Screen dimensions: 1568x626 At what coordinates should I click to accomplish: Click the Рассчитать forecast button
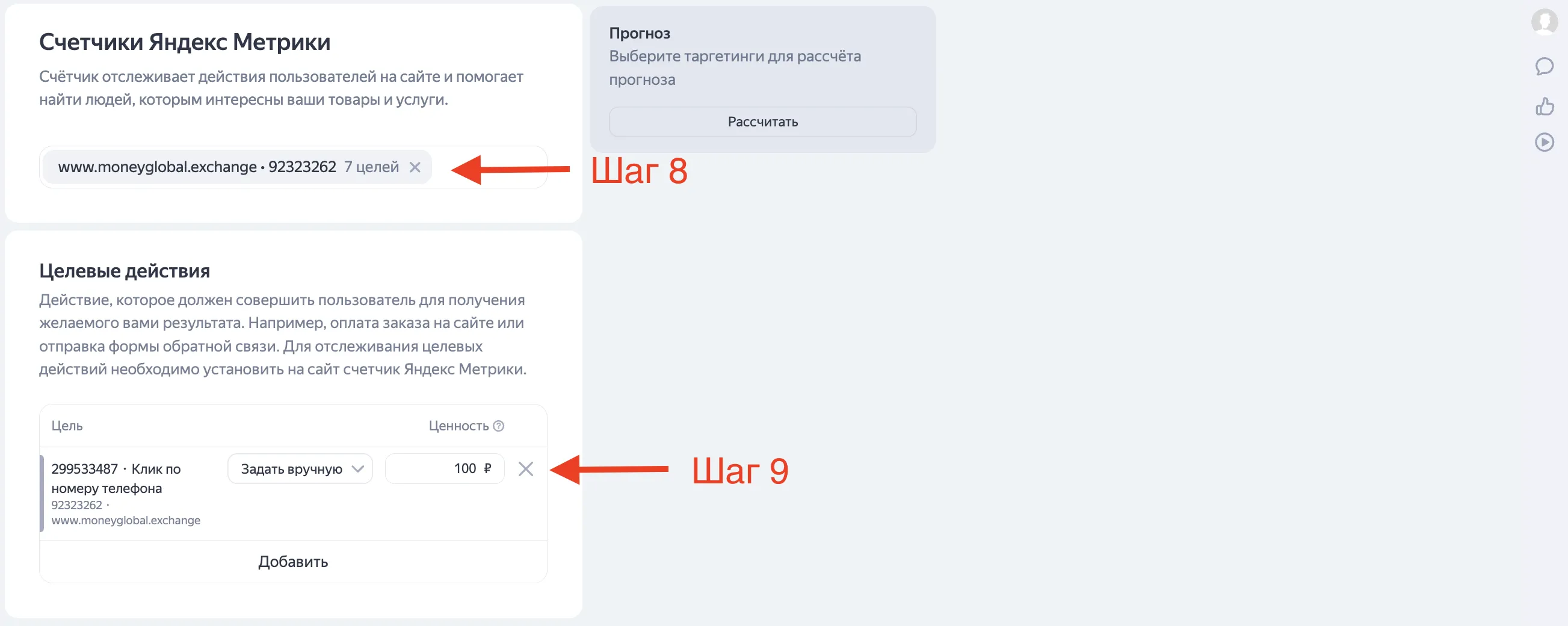[762, 122]
